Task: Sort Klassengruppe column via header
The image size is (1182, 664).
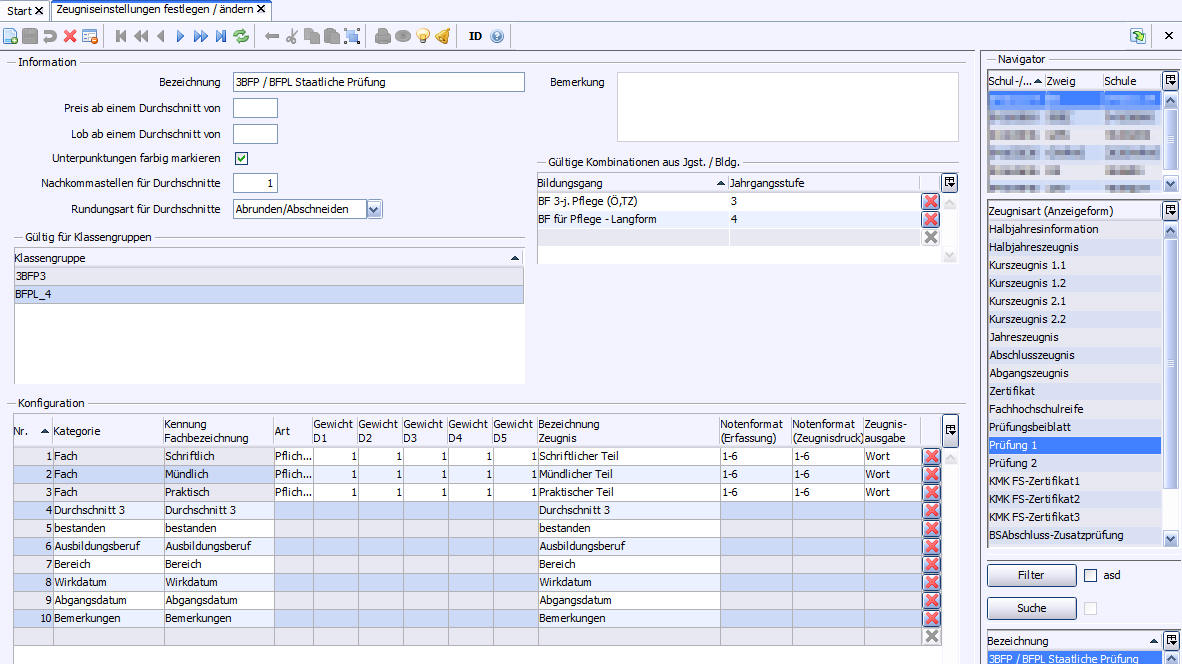Action: click(x=268, y=258)
